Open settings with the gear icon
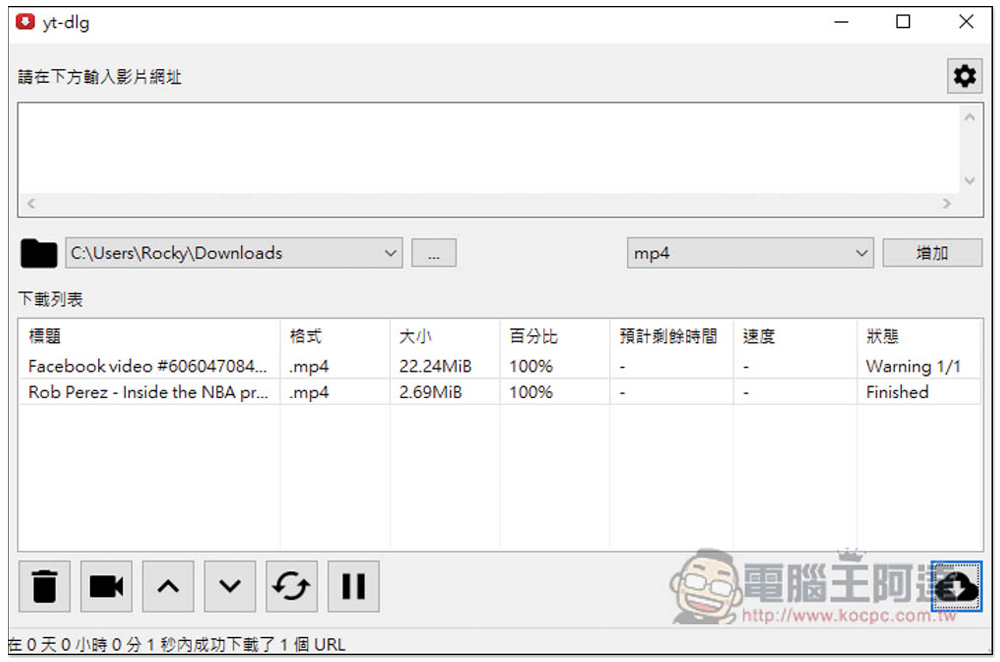 [964, 76]
